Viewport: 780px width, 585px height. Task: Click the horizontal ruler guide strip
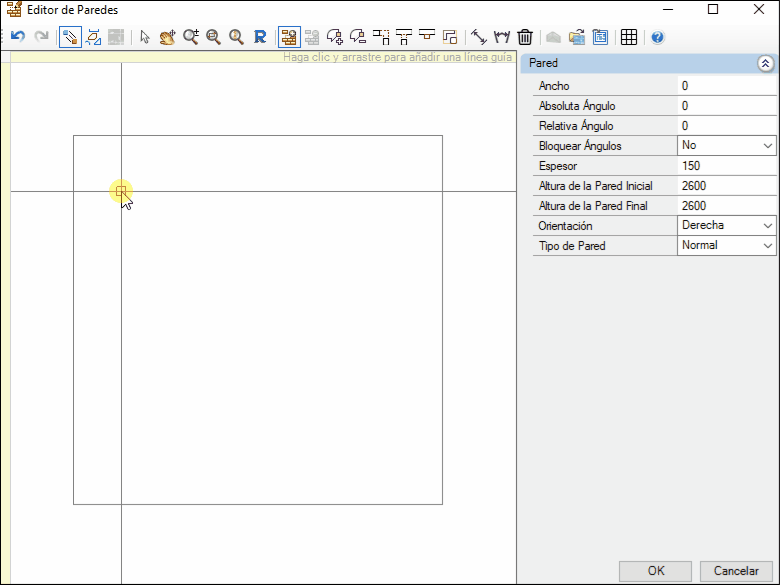pyautogui.click(x=263, y=57)
